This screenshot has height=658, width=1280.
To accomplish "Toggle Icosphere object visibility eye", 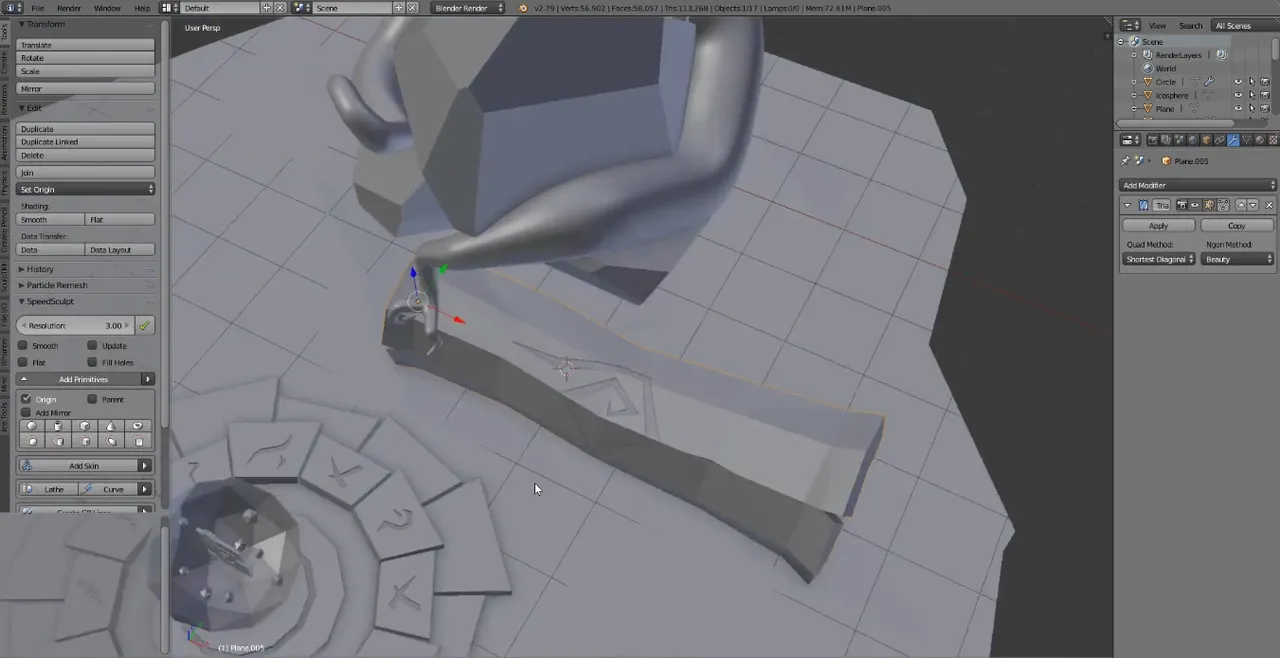I will [1238, 95].
